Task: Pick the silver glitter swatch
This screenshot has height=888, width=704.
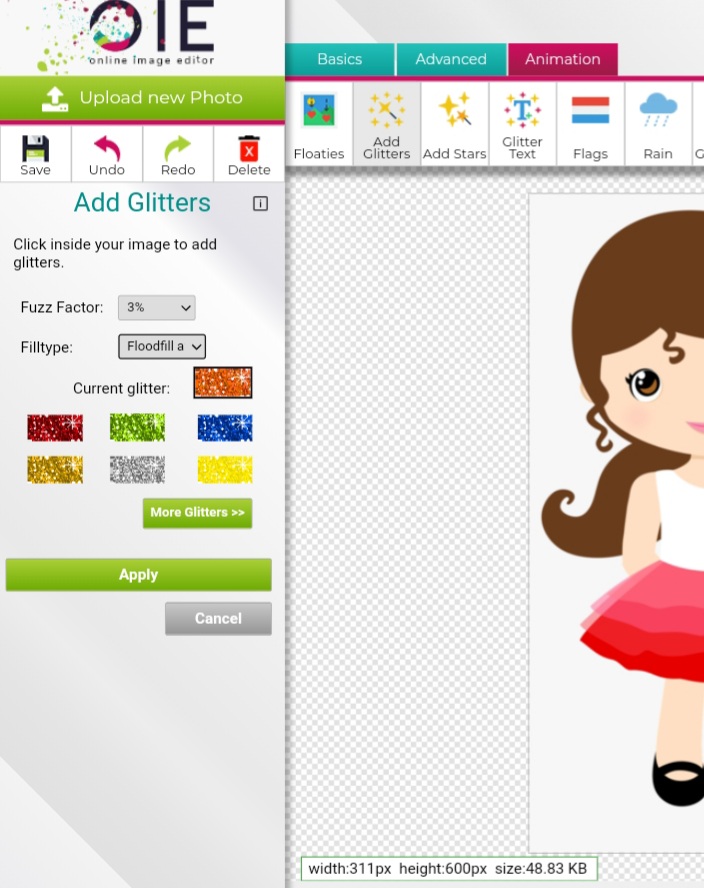Action: point(137,470)
